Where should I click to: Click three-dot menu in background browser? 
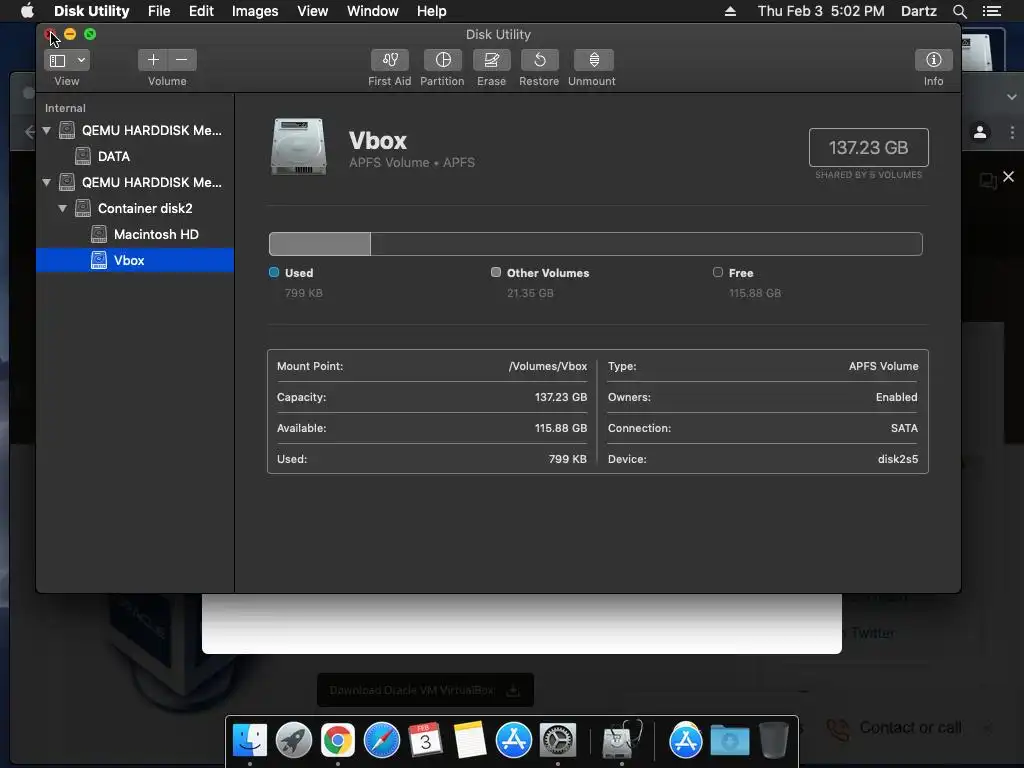[1012, 132]
